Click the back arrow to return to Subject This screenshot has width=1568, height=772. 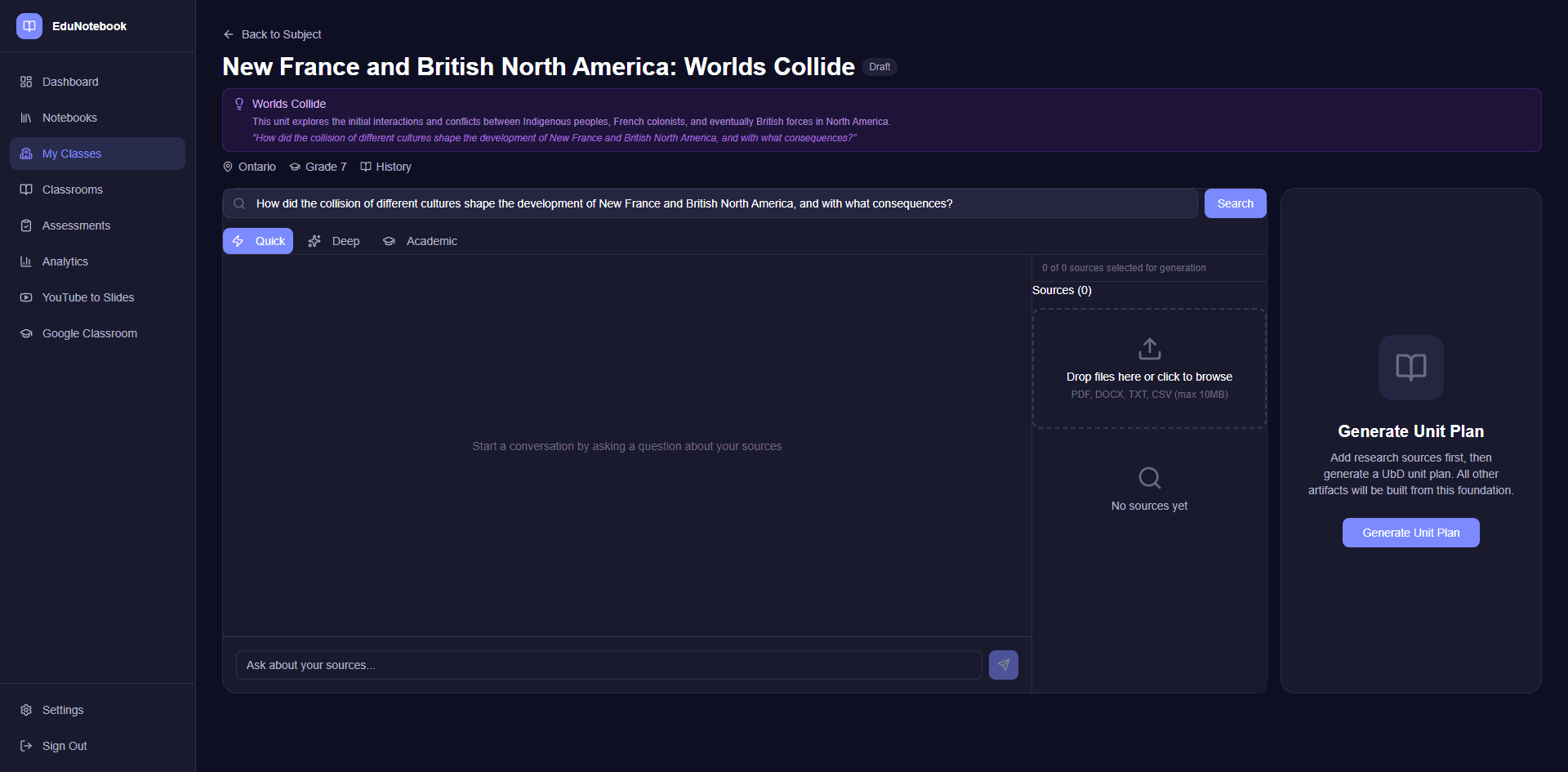click(x=228, y=34)
